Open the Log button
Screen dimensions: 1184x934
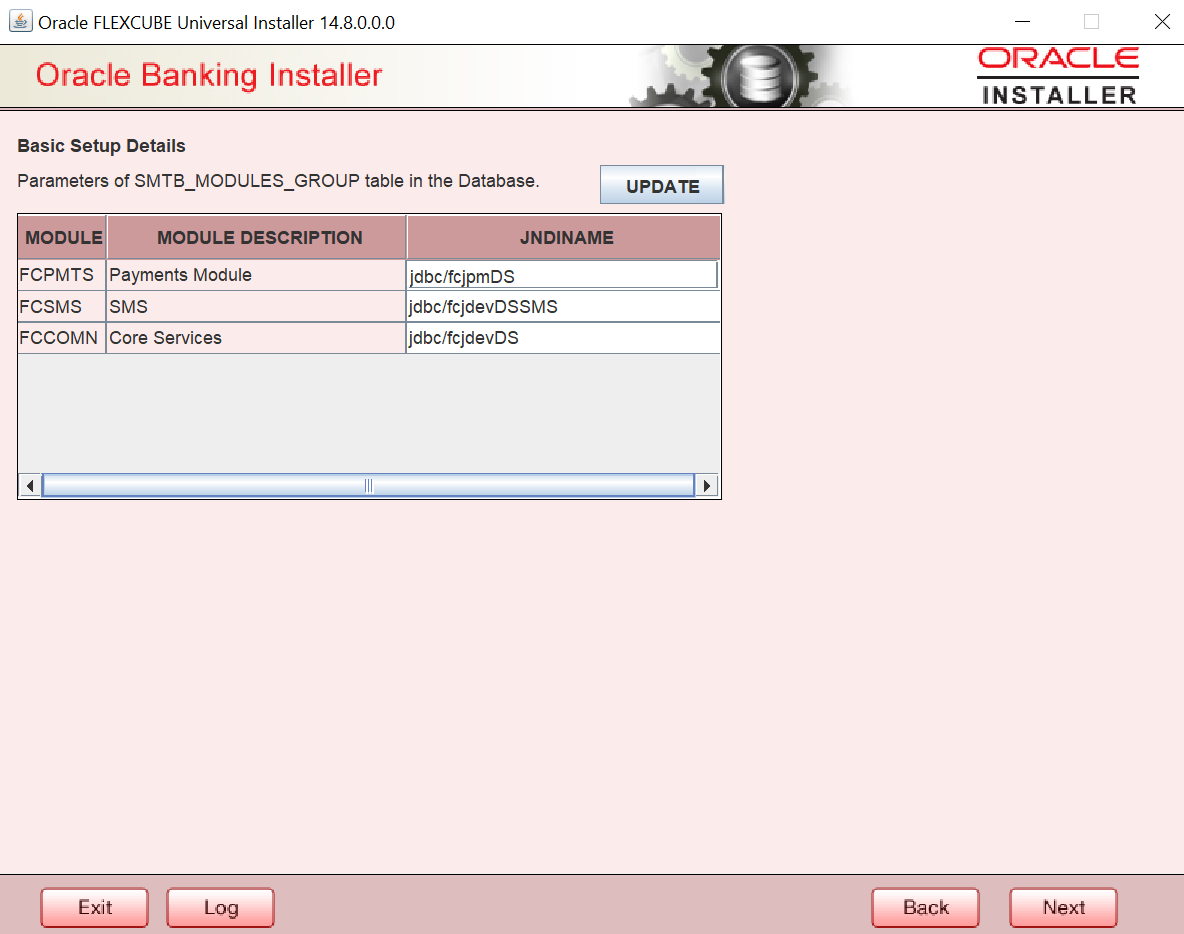click(x=220, y=907)
